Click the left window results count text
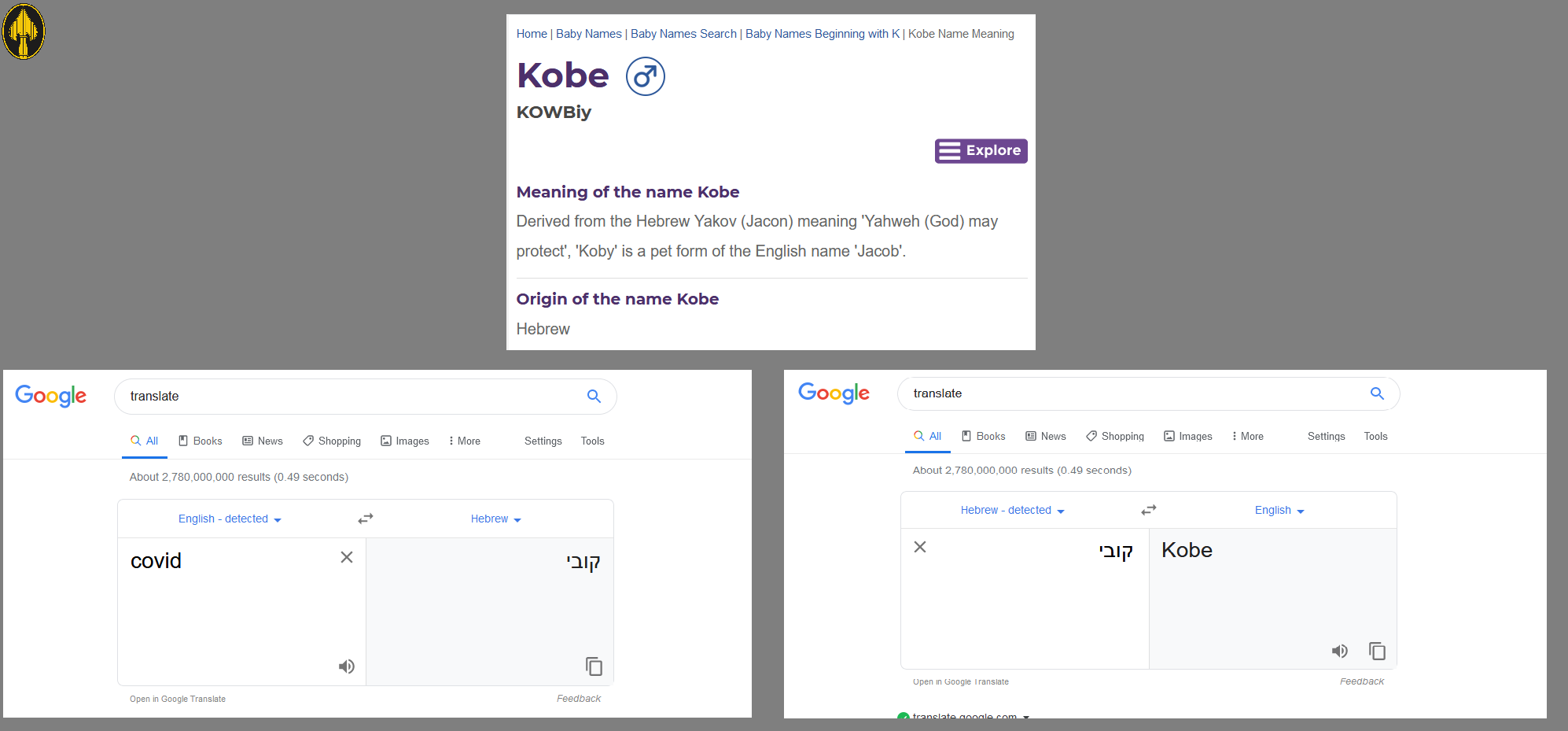1568x731 pixels. coord(239,477)
